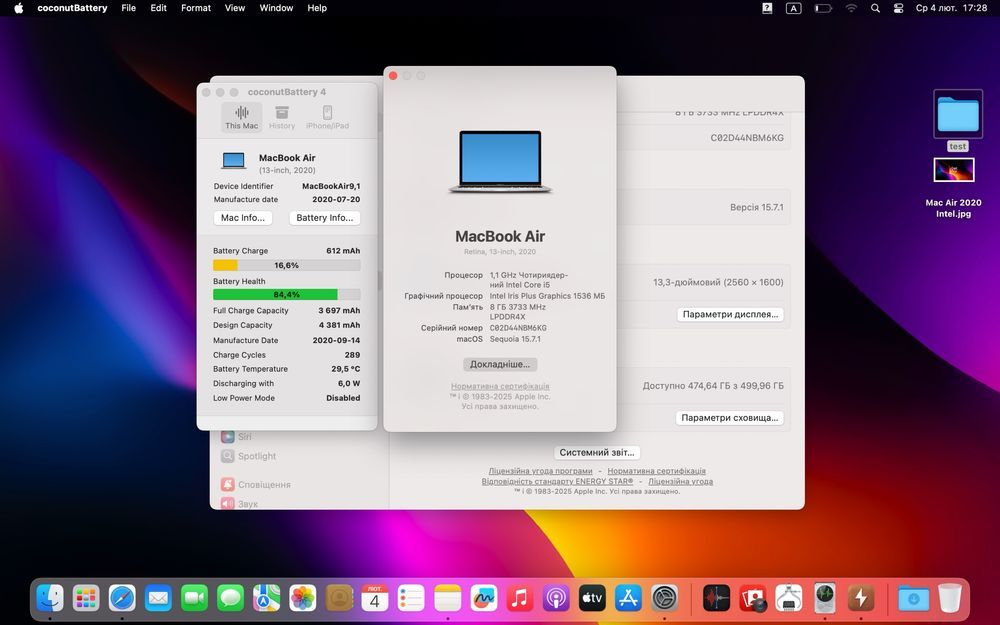Image resolution: width=1000 pixels, height=625 pixels.
Task: Switch to the This Mac tab
Action: (x=242, y=118)
